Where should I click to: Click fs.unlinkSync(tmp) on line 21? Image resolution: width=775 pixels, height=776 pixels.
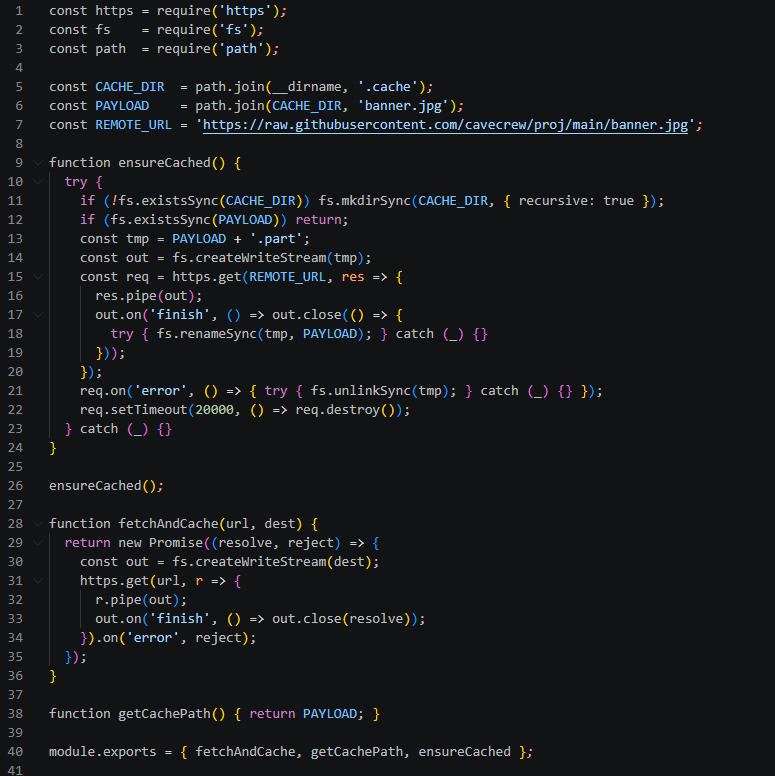tap(380, 391)
